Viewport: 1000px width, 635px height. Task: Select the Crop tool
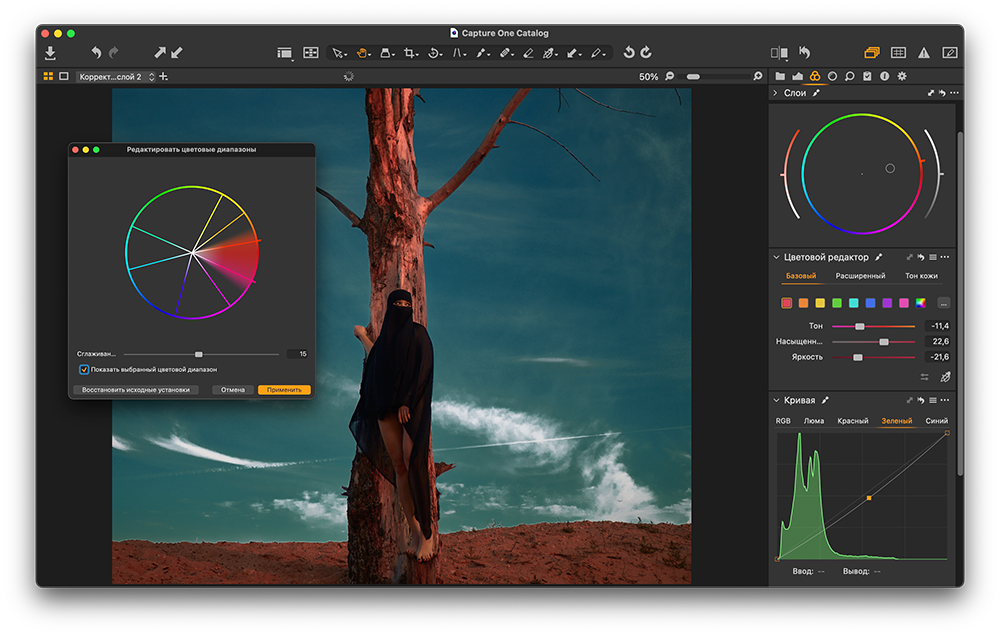(x=410, y=53)
